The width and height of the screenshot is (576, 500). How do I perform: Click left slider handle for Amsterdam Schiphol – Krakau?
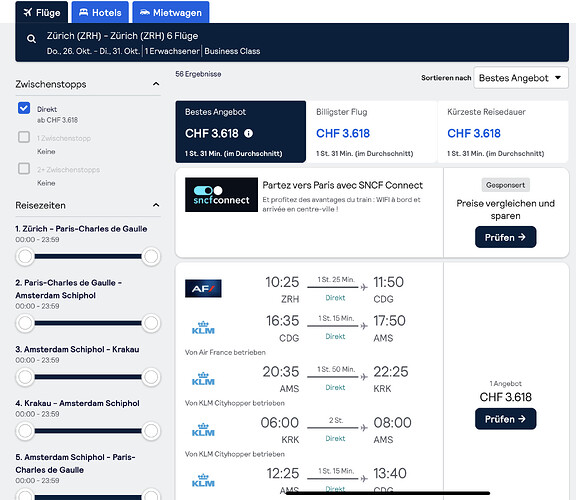(25, 377)
